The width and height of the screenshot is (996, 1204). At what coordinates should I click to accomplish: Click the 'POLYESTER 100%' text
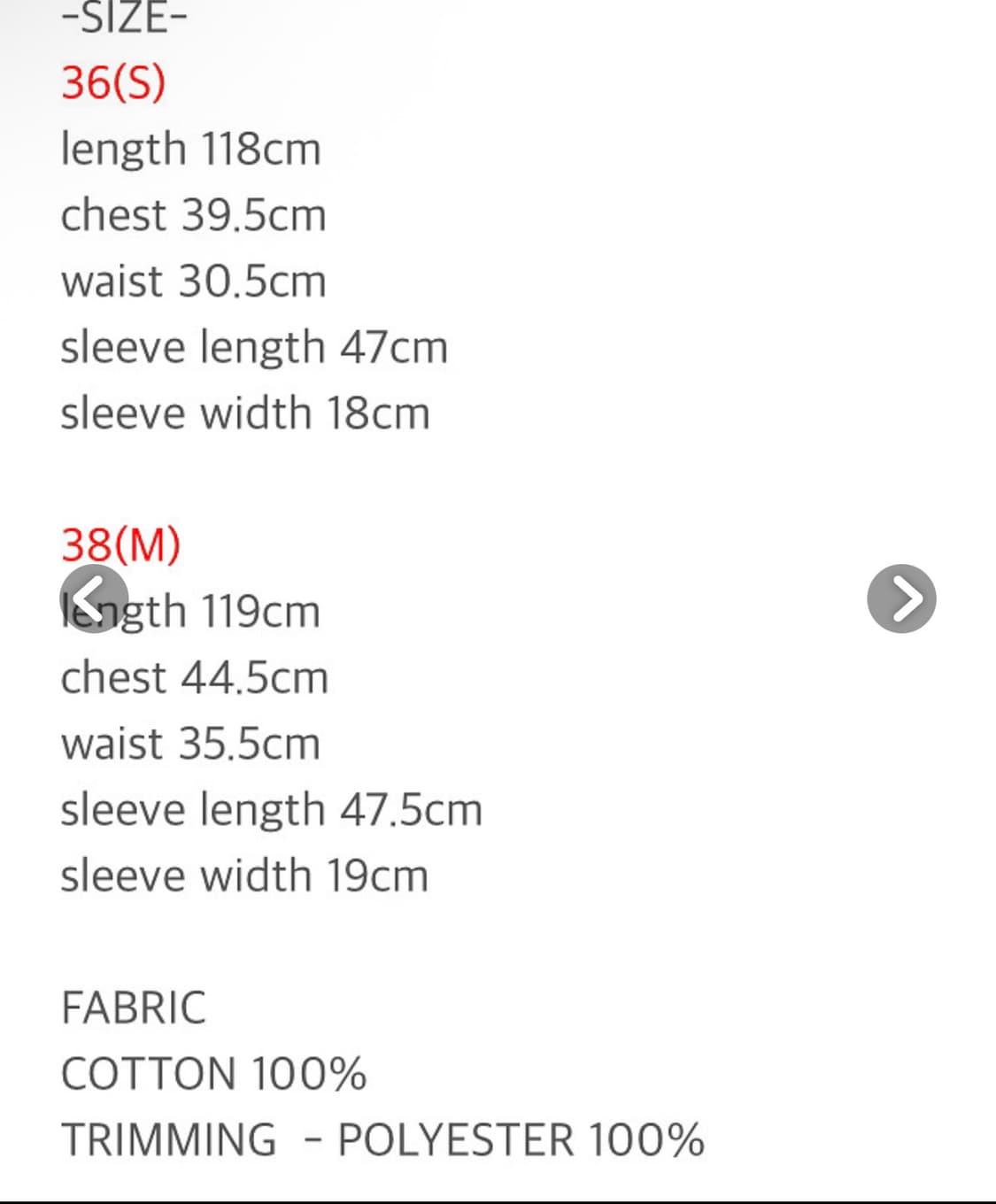(x=521, y=1140)
